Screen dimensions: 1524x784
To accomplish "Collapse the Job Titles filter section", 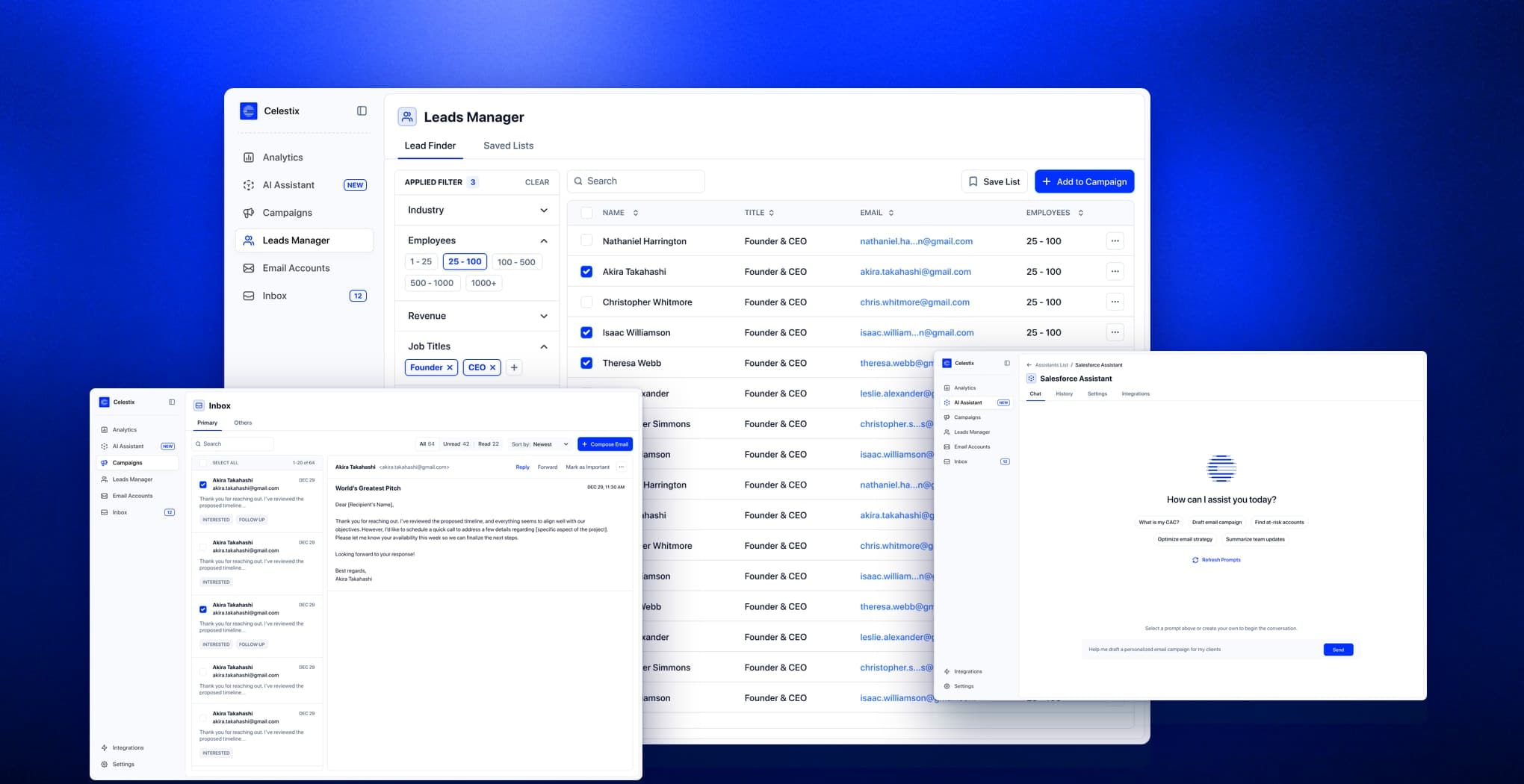I will (x=544, y=346).
